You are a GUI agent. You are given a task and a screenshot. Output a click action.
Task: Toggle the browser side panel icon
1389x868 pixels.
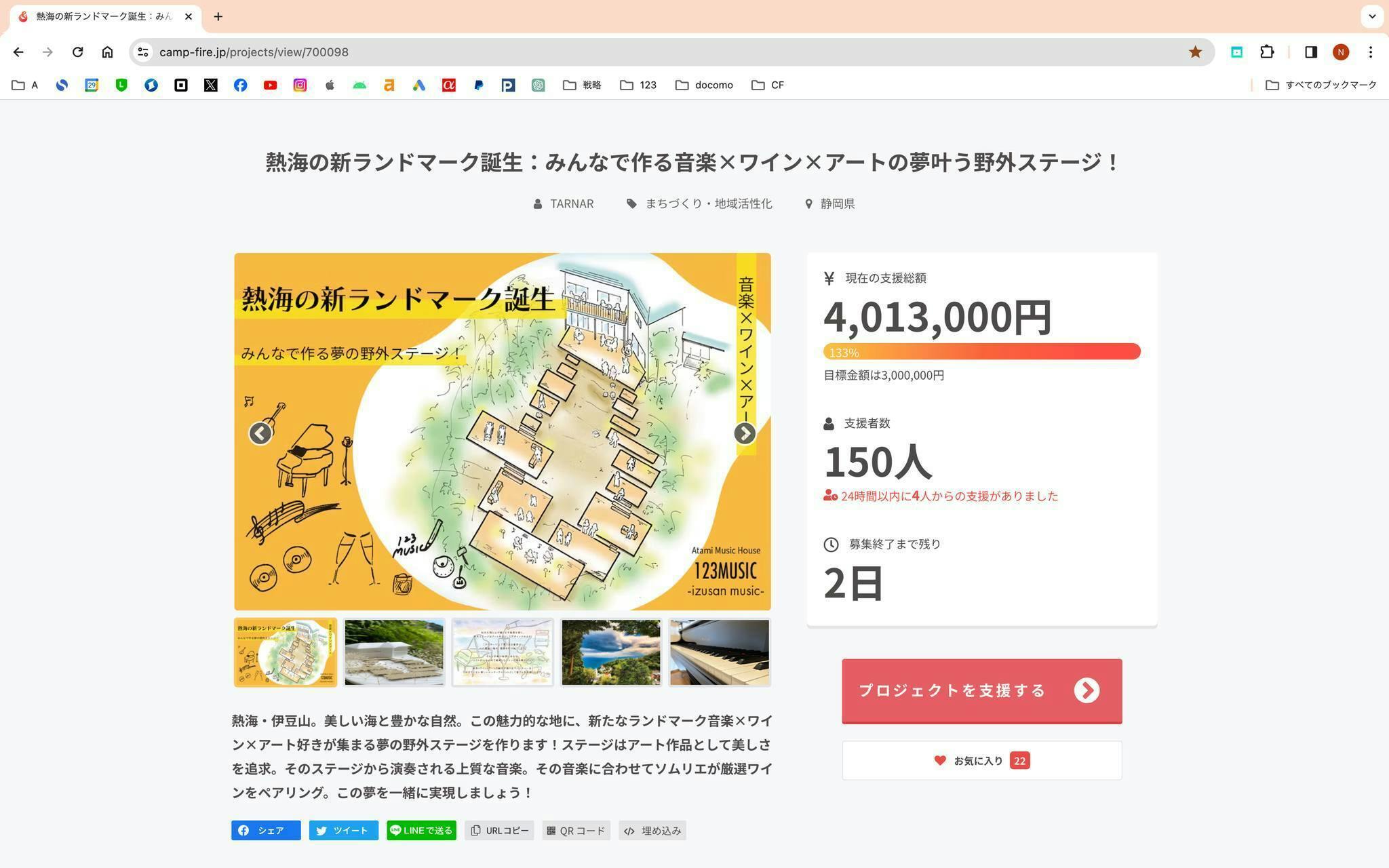point(1310,52)
